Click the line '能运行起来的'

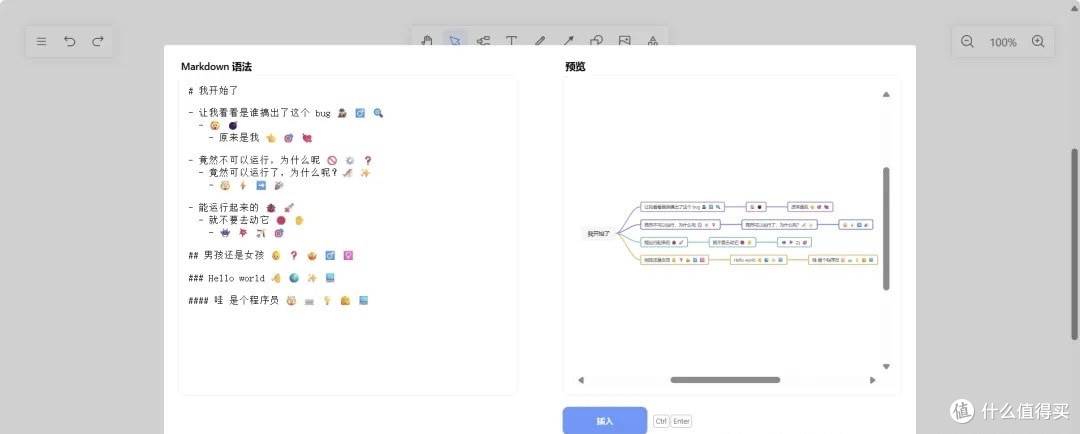pyautogui.click(x=241, y=207)
